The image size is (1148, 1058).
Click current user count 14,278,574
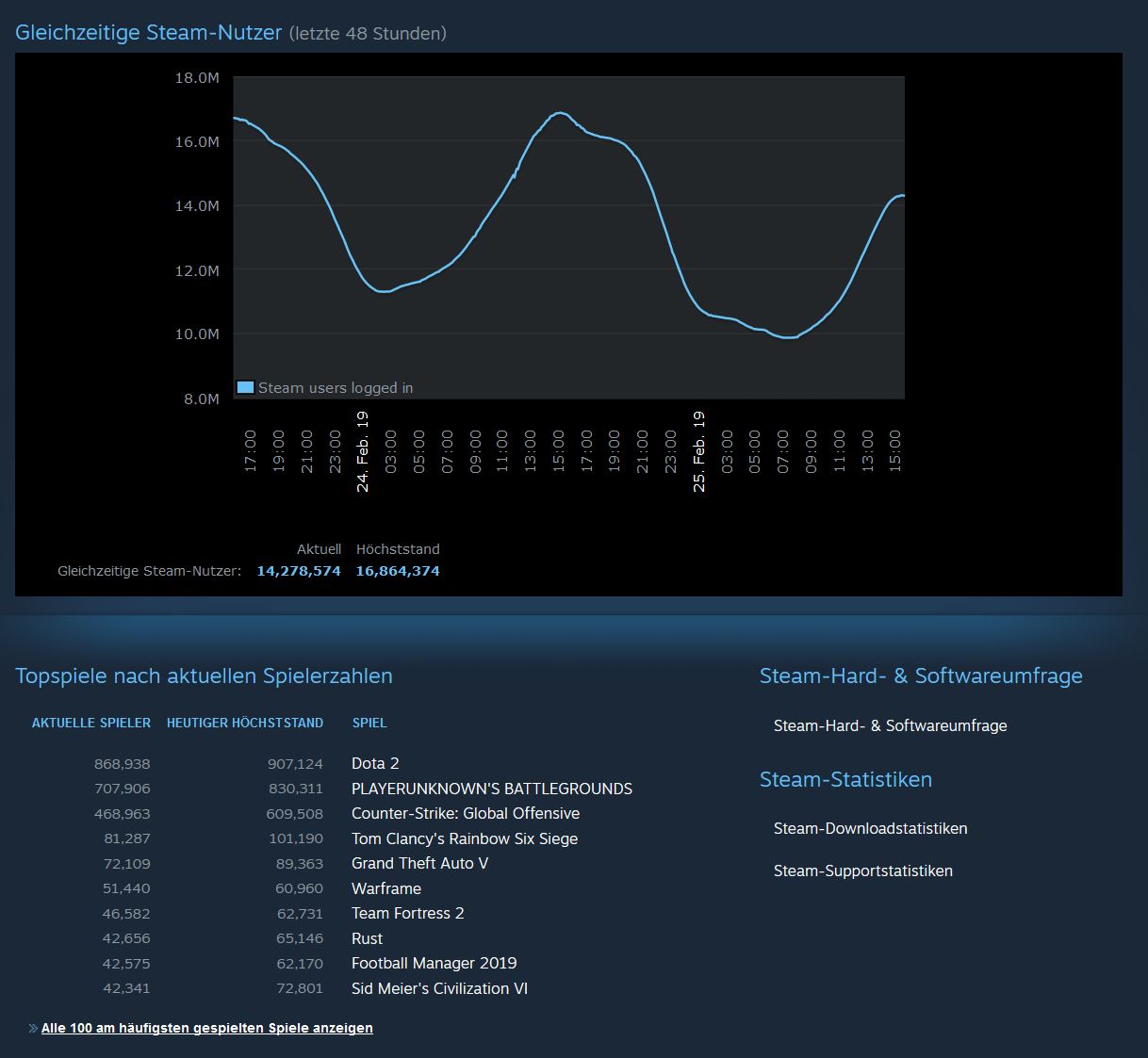coord(299,571)
